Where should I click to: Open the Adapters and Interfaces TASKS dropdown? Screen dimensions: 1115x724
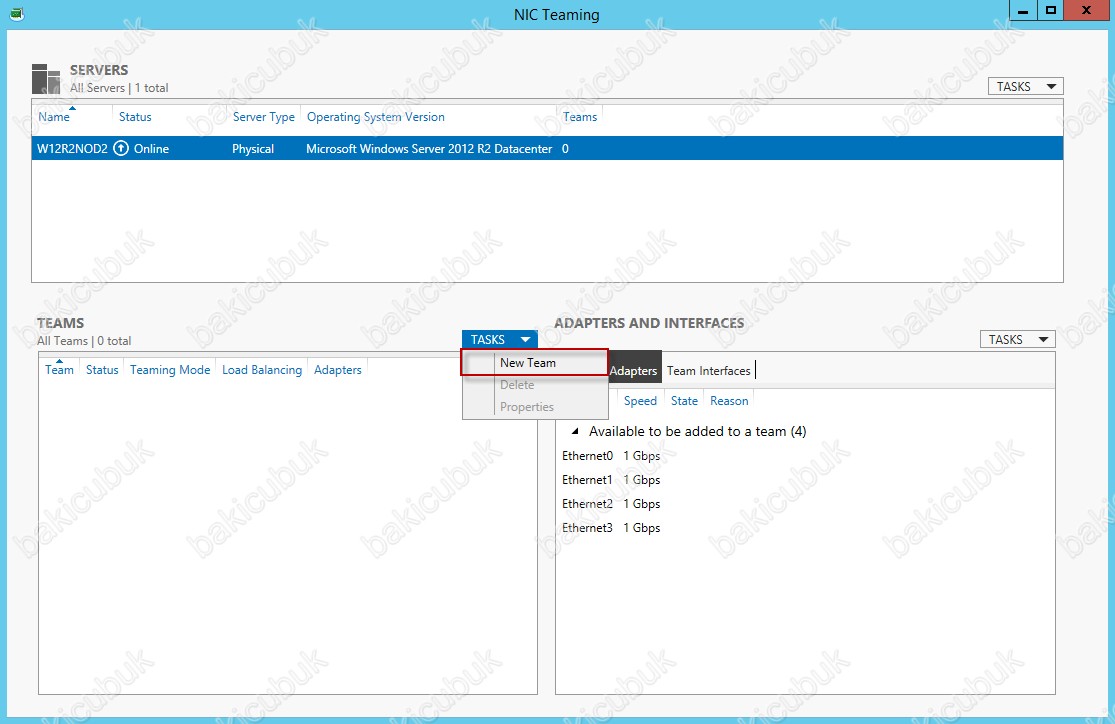[1018, 340]
